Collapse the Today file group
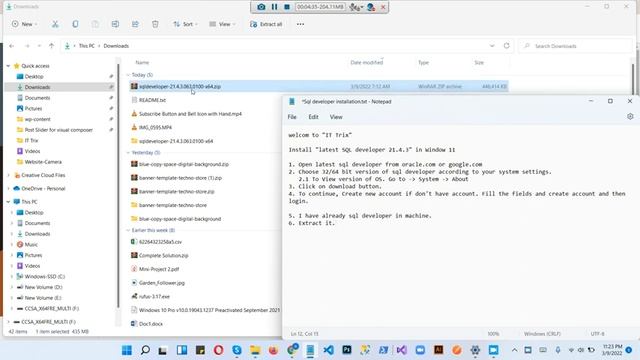The width and height of the screenshot is (640, 360). [x=128, y=75]
